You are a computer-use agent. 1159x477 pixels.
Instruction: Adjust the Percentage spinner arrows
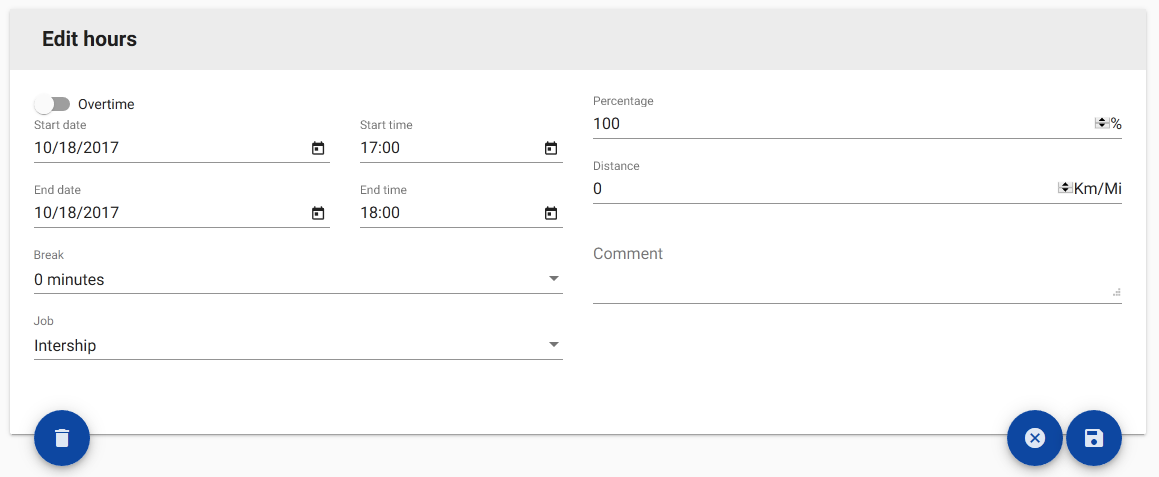click(1102, 123)
